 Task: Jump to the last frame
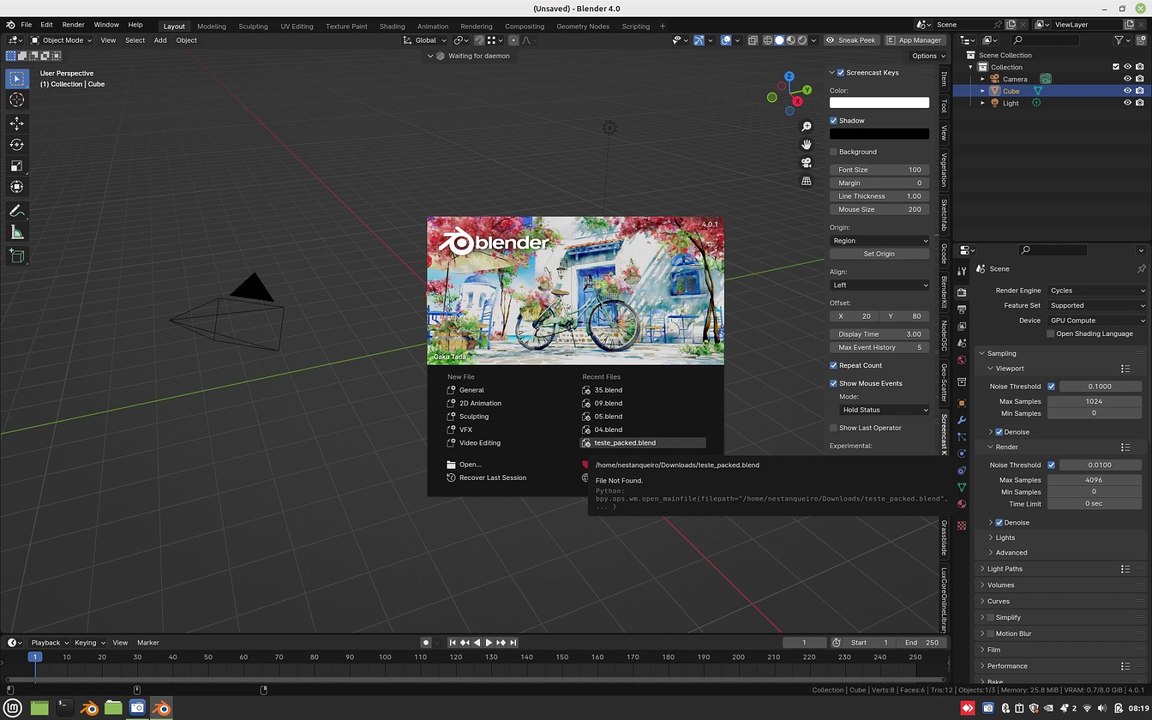point(514,642)
